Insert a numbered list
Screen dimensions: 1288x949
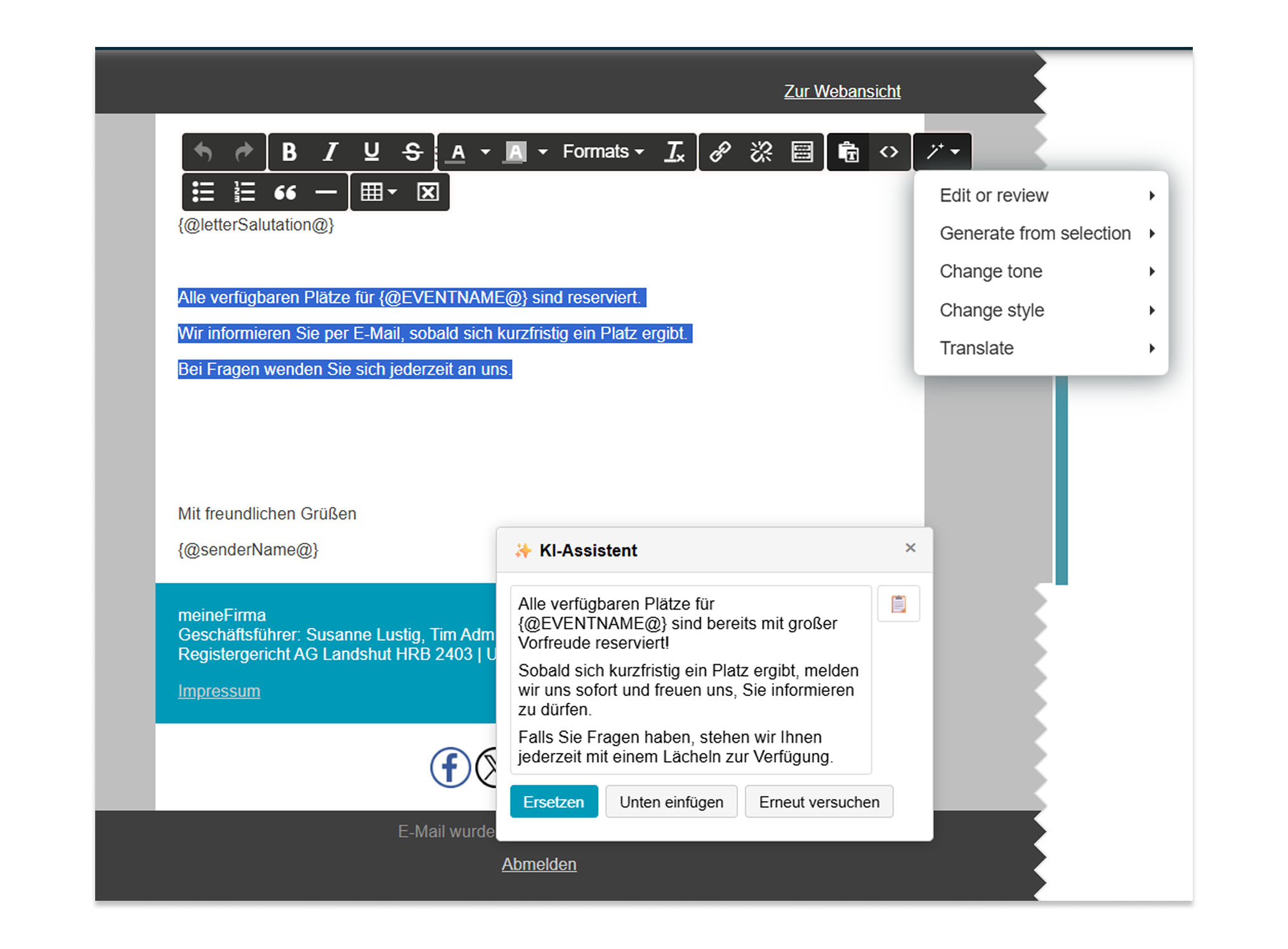pyautogui.click(x=244, y=192)
